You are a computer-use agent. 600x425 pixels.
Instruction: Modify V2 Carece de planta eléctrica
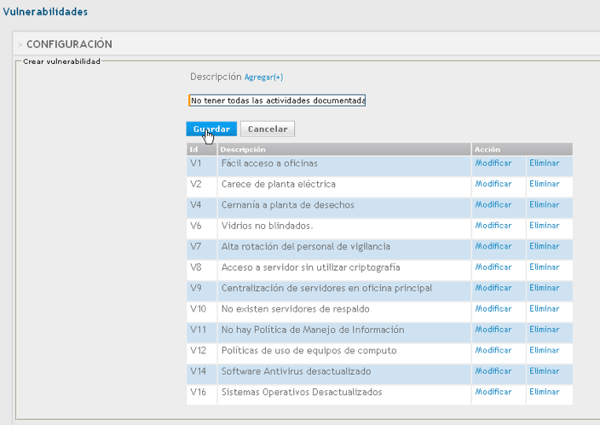[493, 184]
